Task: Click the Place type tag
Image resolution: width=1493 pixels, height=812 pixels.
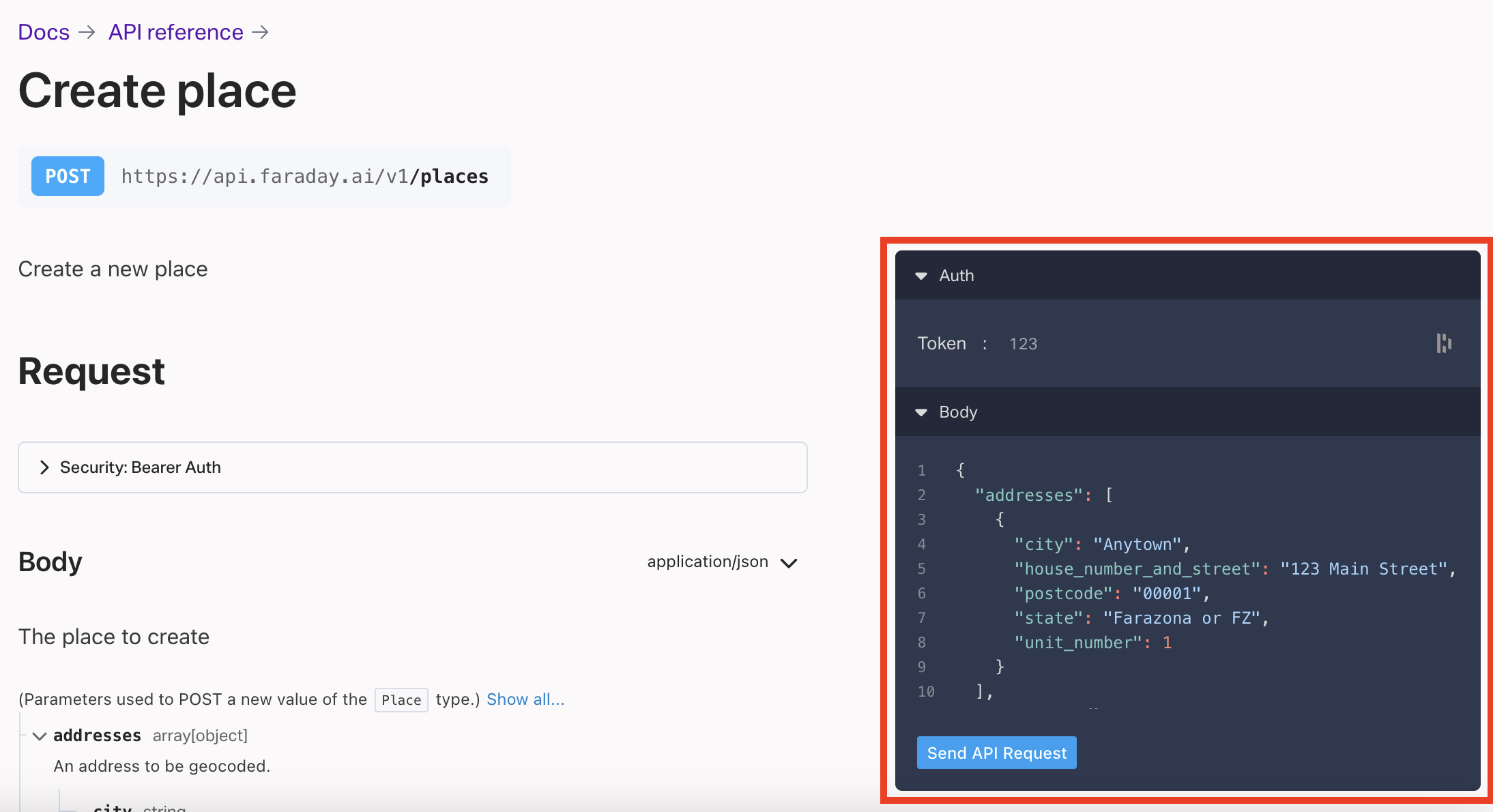Action: tap(401, 700)
